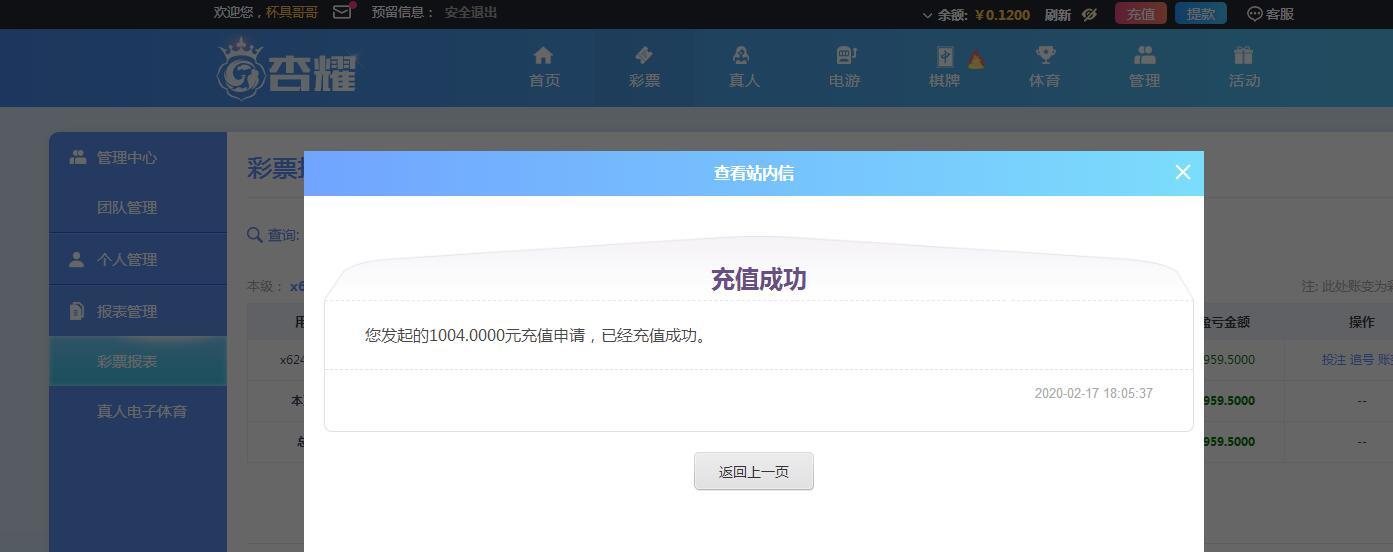Click the 追号 link in the table row
Viewport: 1393px width, 552px height.
(1362, 360)
